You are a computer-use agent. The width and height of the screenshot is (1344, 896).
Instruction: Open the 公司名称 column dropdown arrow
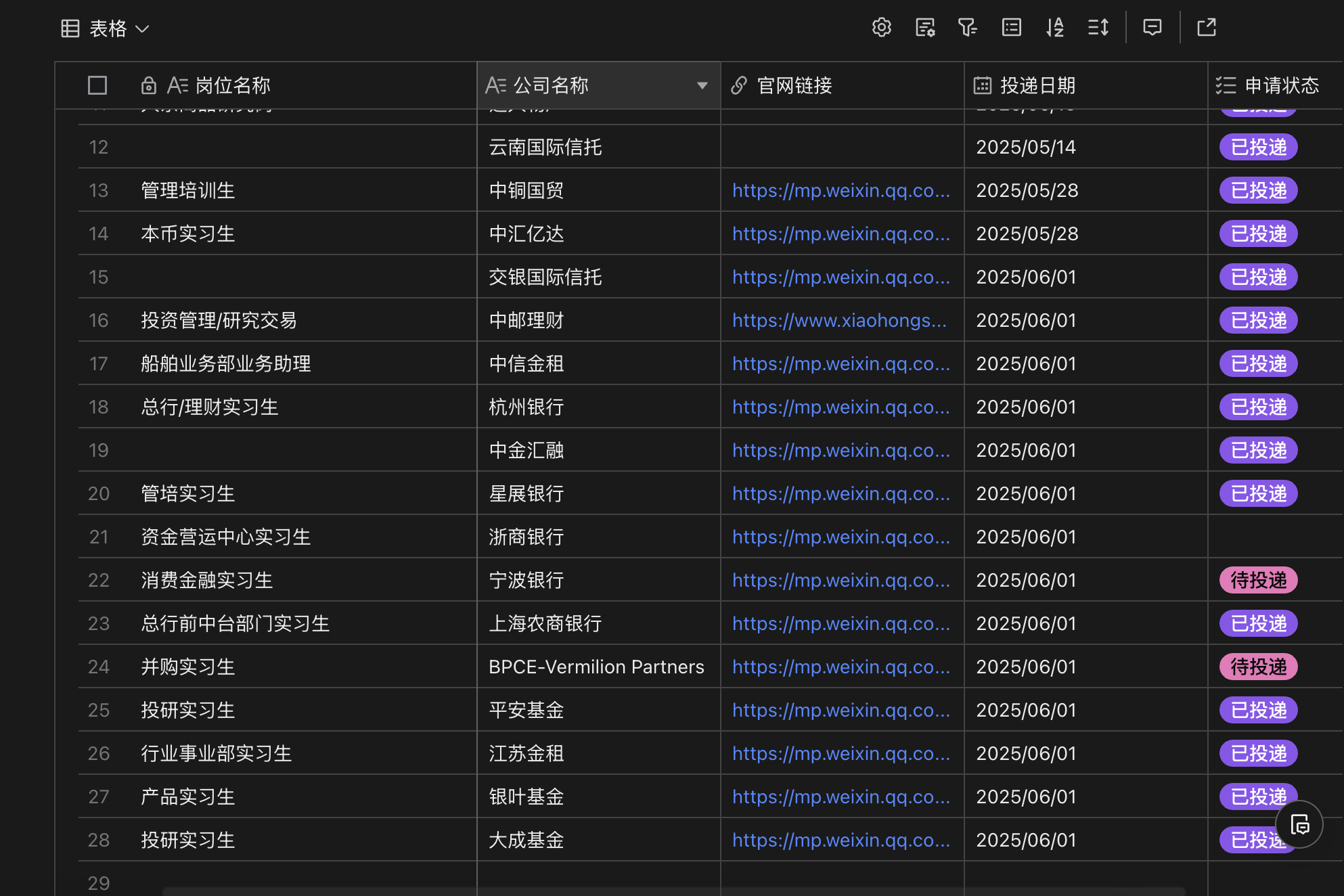click(x=702, y=85)
